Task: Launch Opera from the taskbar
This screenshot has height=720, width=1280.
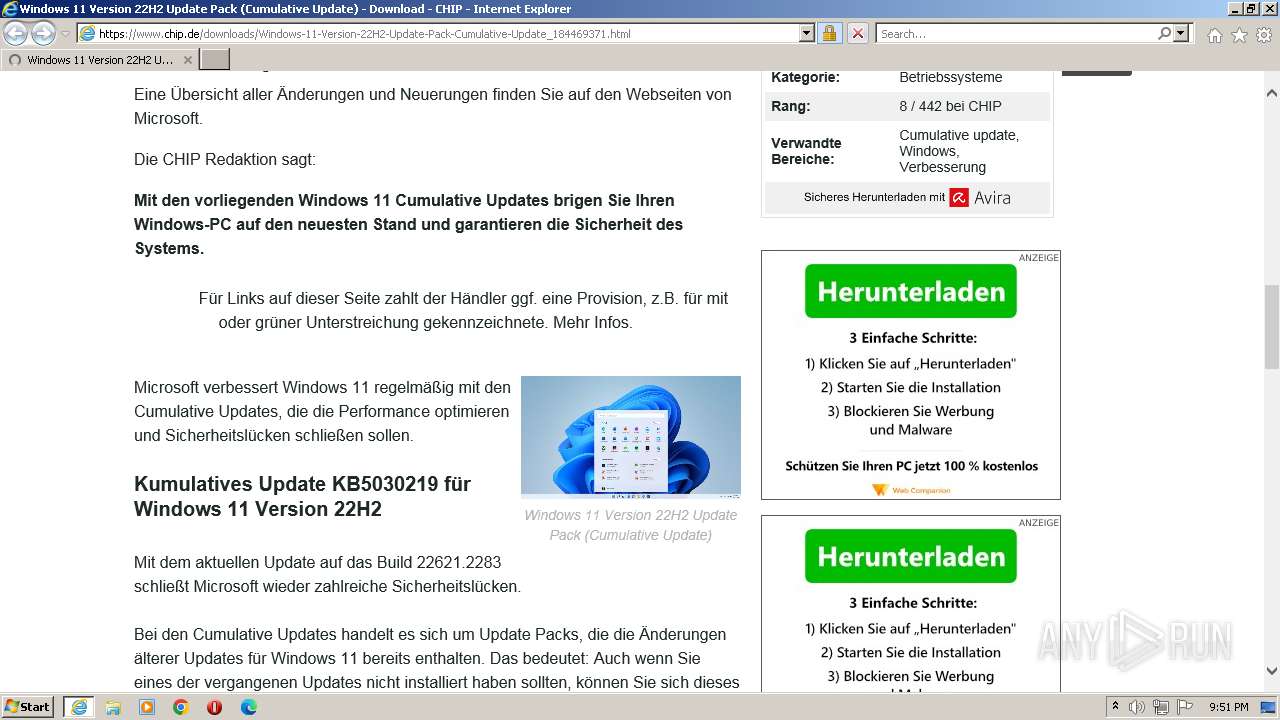Action: click(214, 707)
